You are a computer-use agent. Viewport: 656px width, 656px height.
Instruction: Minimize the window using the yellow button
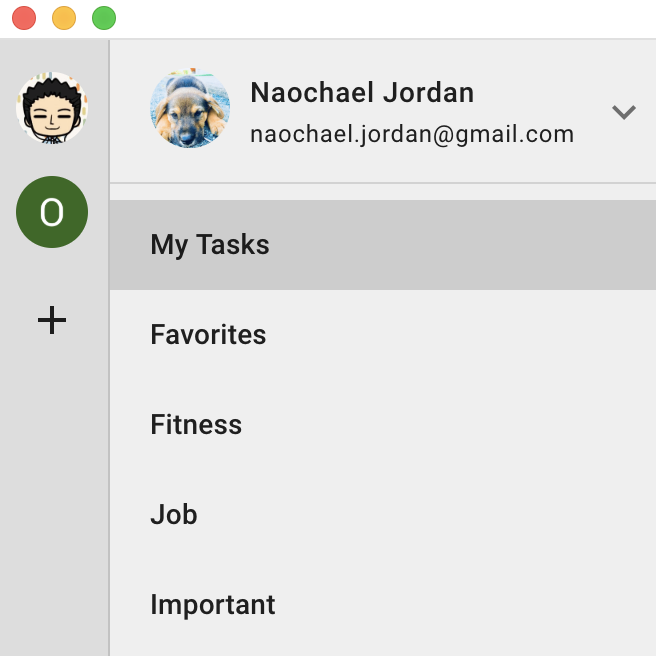[64, 18]
